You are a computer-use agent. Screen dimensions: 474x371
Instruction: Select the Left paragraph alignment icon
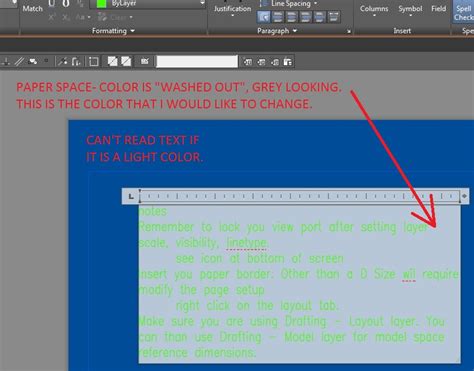tap(278, 17)
